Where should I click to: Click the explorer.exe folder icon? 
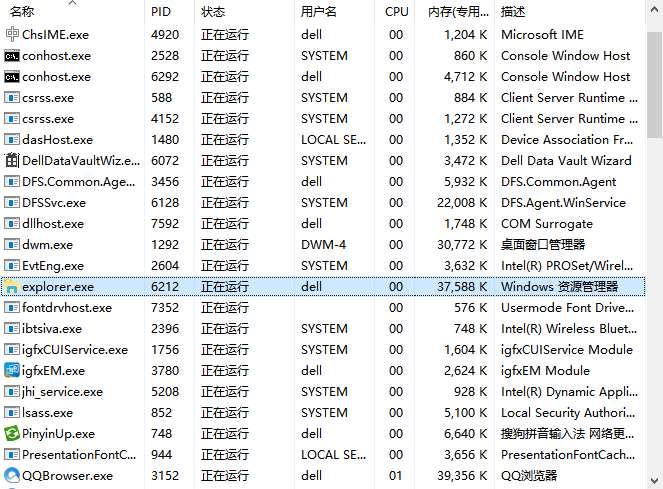tap(11, 287)
